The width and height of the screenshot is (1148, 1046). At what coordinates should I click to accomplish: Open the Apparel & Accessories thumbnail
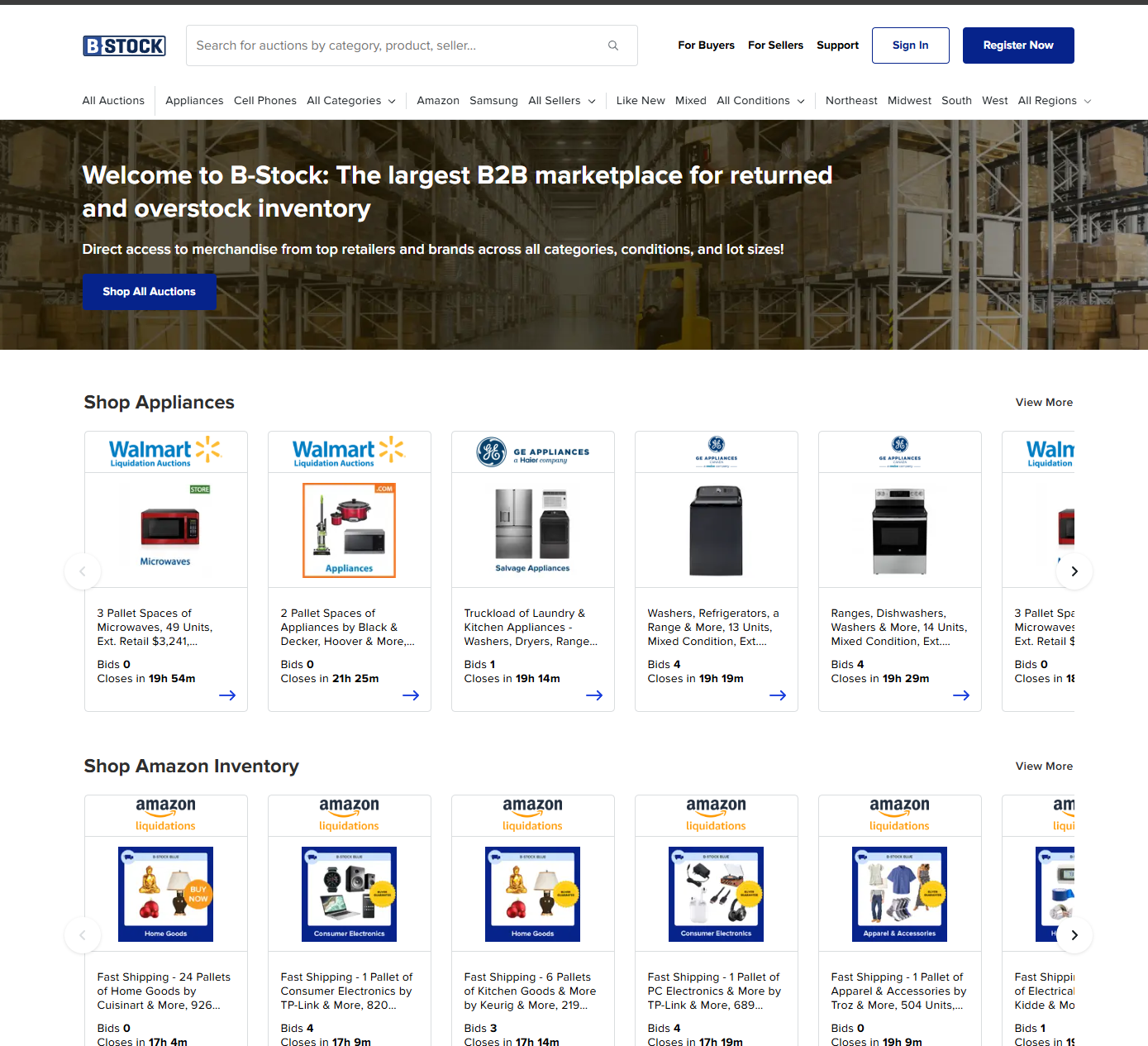tap(899, 894)
